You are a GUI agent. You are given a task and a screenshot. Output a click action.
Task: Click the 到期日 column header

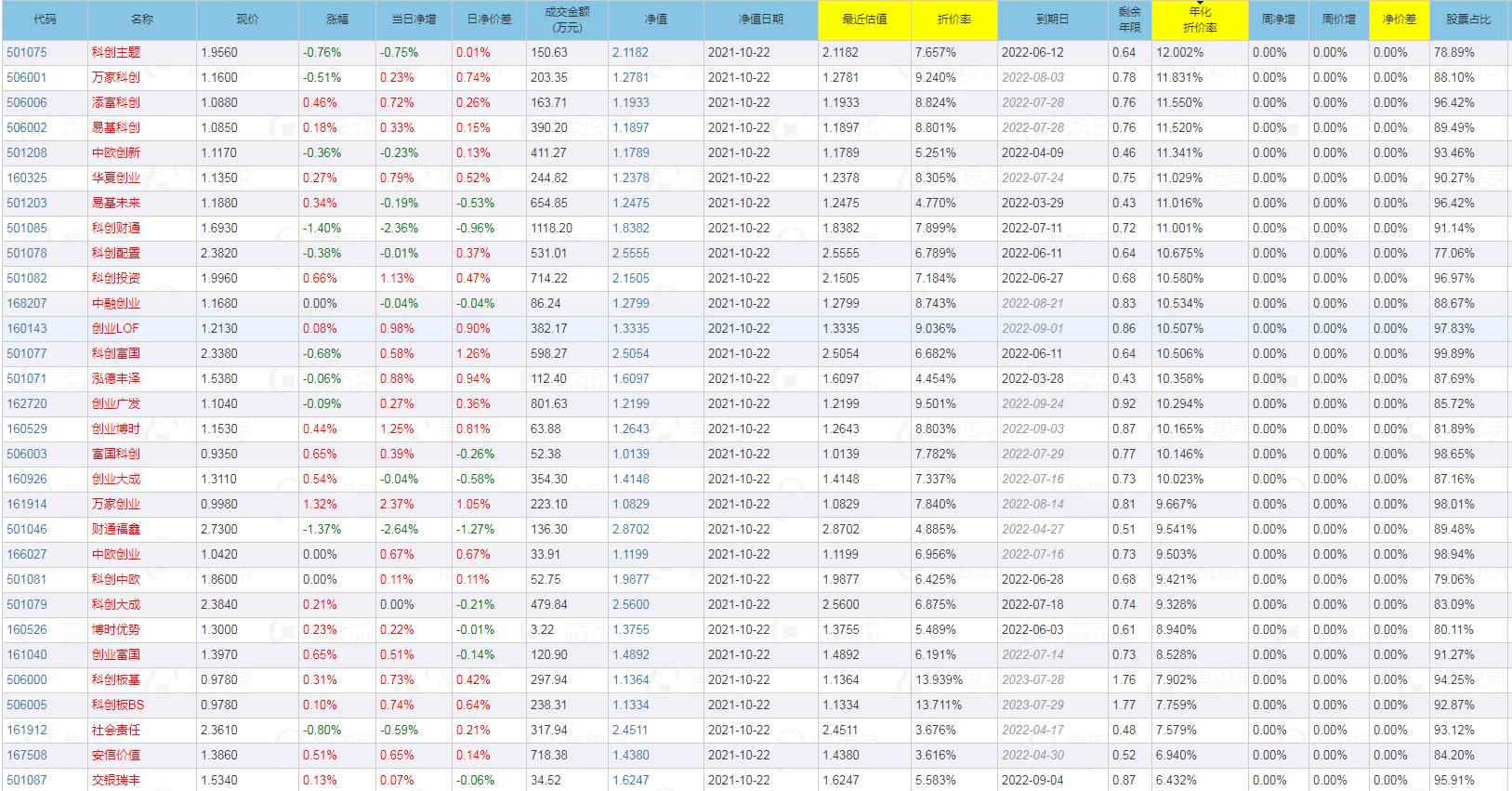pyautogui.click(x=1052, y=20)
